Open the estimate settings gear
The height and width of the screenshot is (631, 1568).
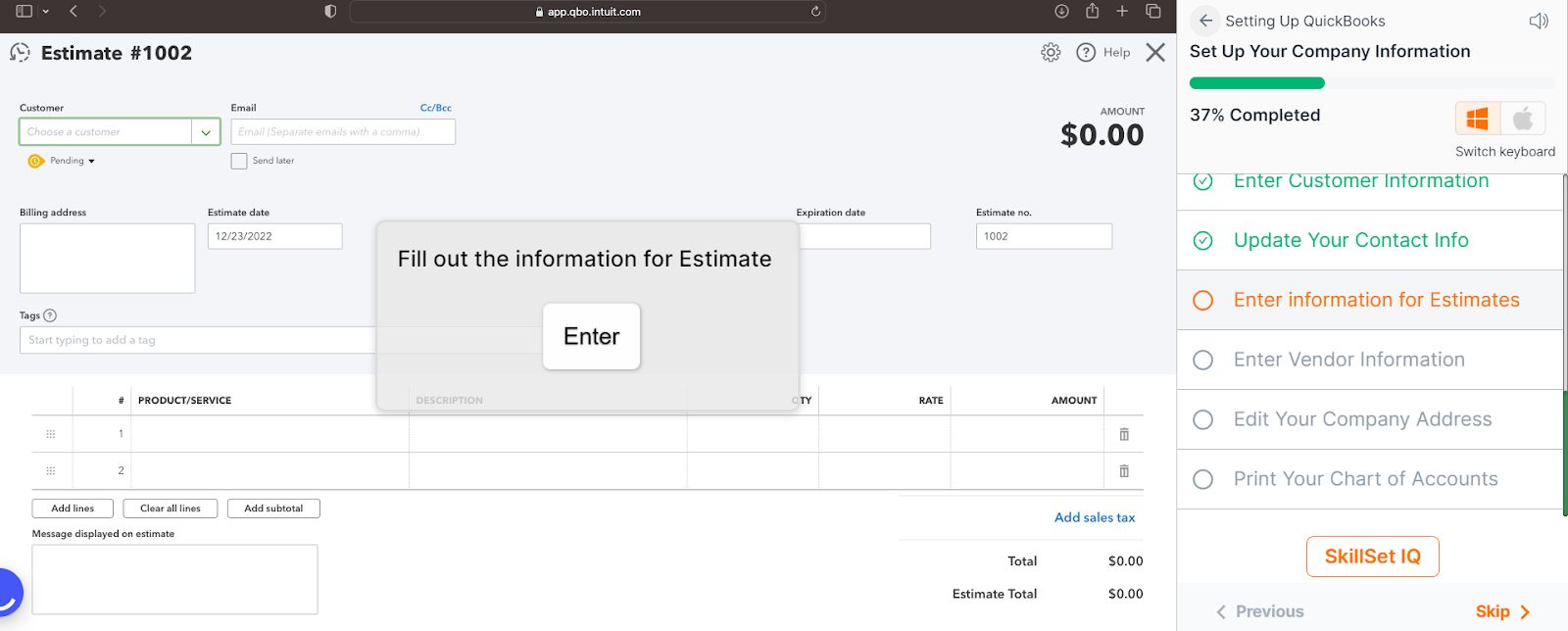point(1051,53)
